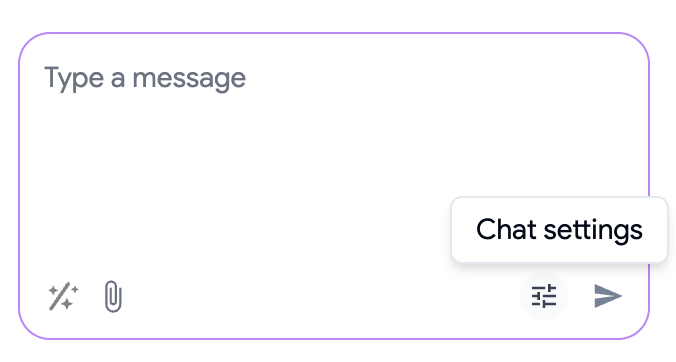Click the magic wand sparkle icon
The height and width of the screenshot is (362, 676).
[x=63, y=296]
